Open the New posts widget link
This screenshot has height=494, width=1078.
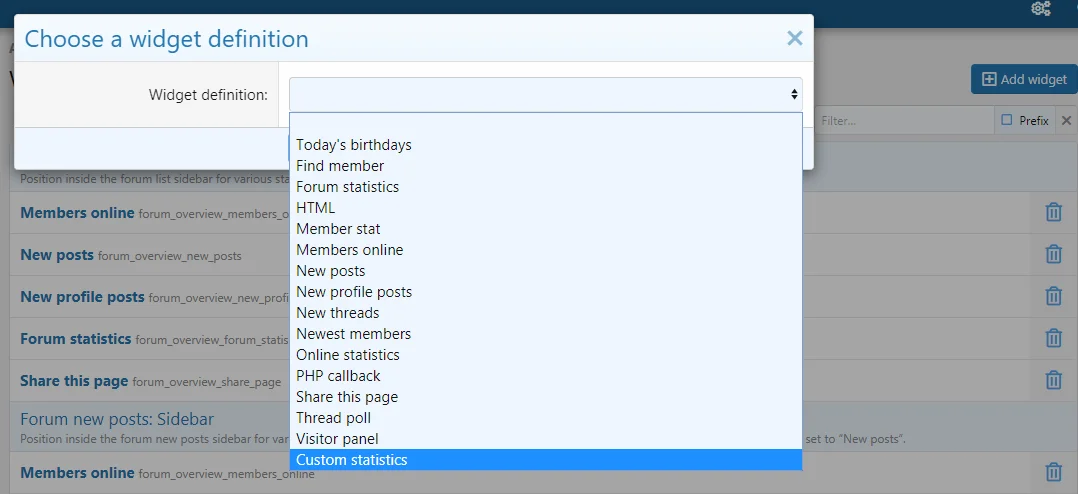pos(57,255)
